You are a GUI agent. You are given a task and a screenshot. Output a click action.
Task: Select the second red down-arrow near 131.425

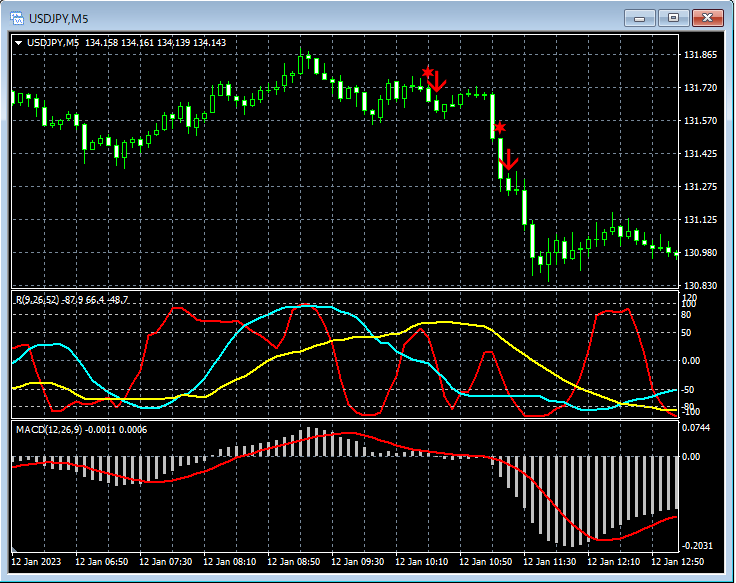click(508, 160)
